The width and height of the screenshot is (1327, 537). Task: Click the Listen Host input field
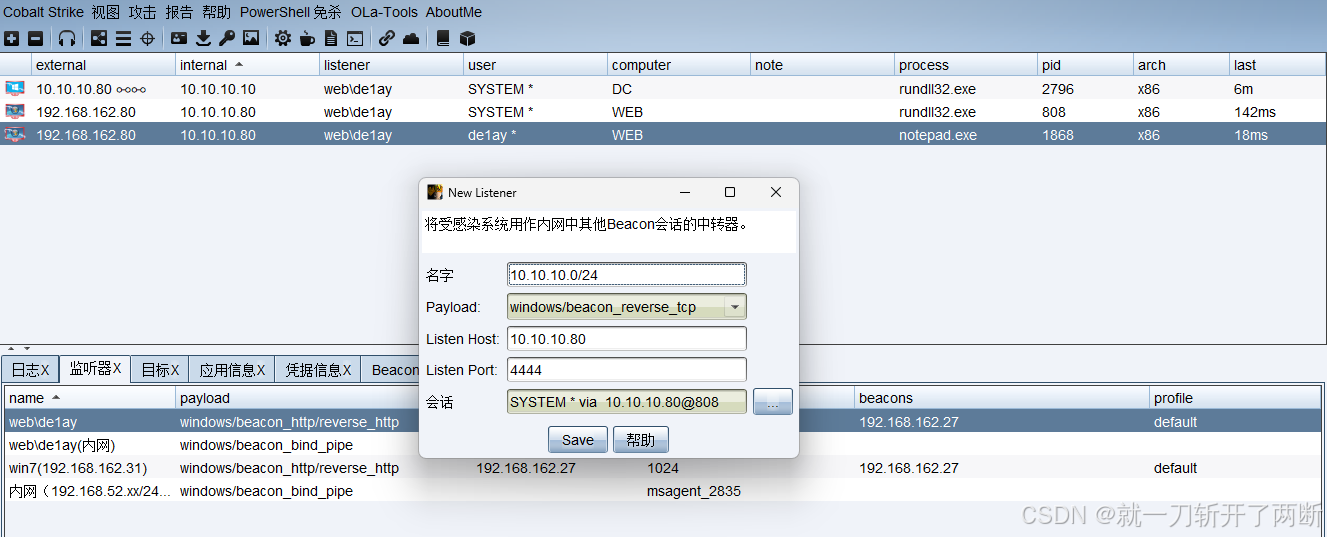click(627, 338)
